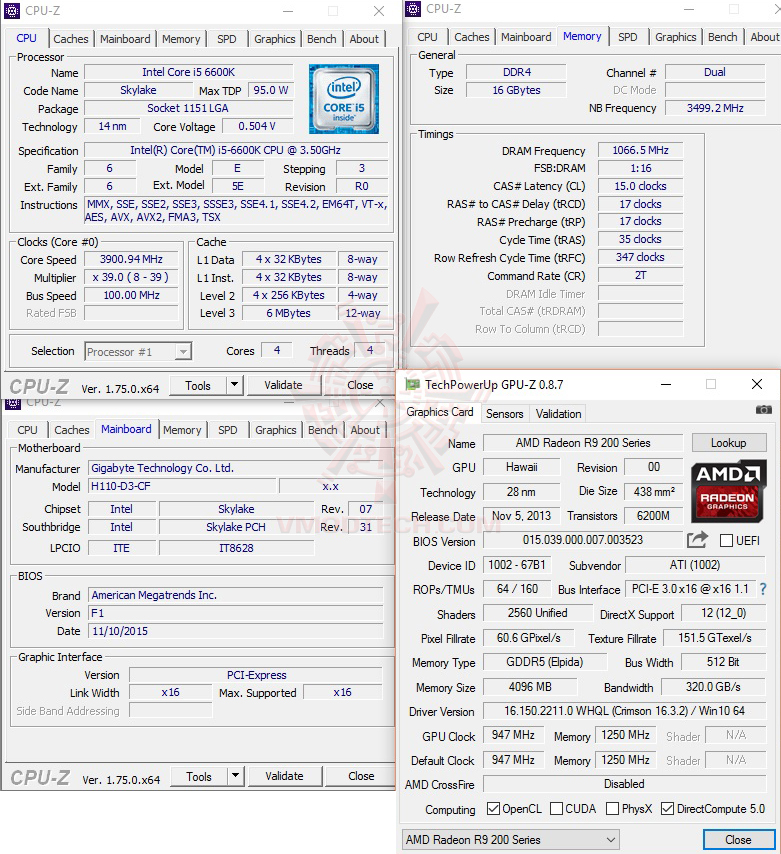
Task: Switch to the Validation tab in GPU-Z
Action: [x=558, y=413]
